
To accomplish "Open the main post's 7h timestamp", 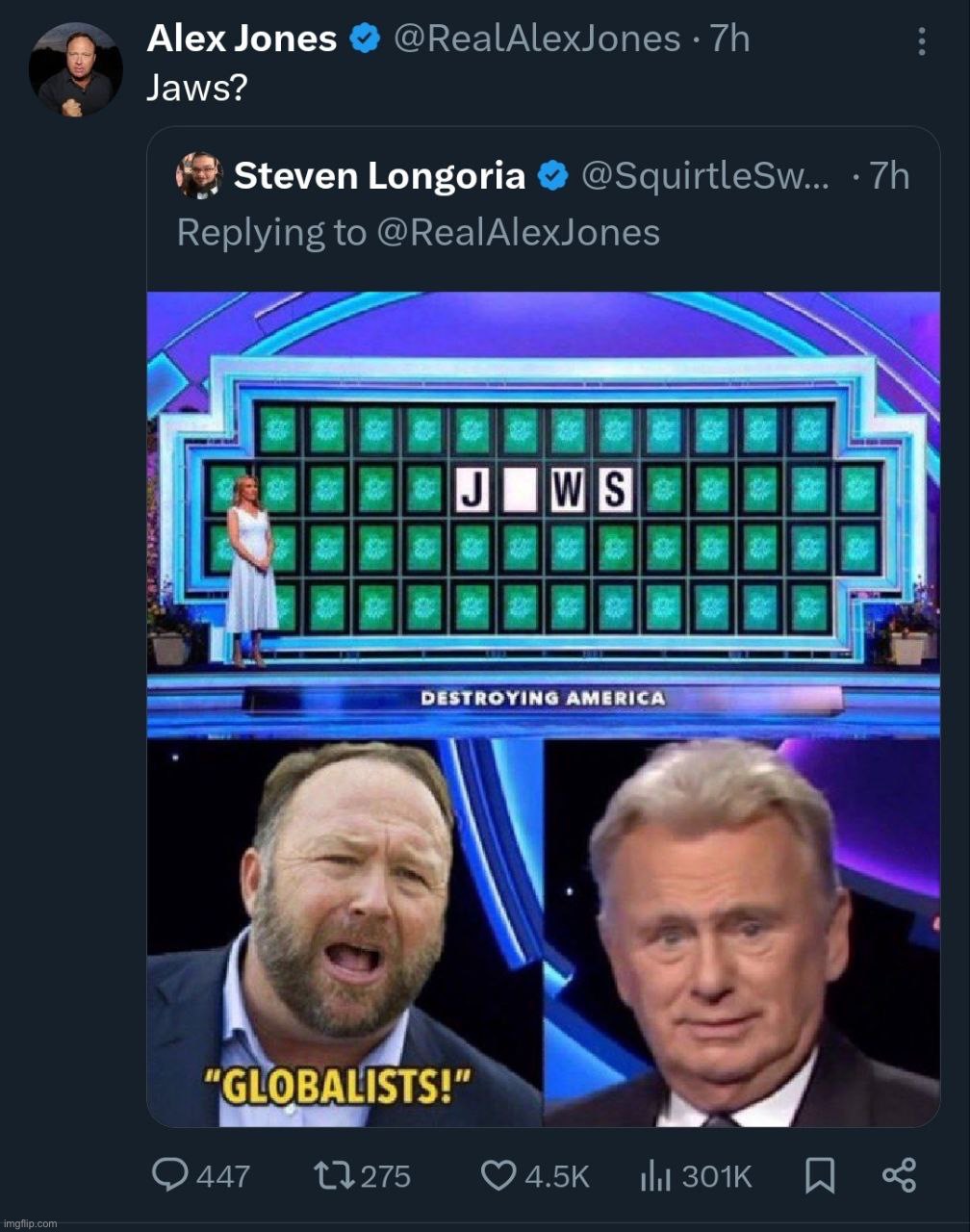I will coord(728,39).
